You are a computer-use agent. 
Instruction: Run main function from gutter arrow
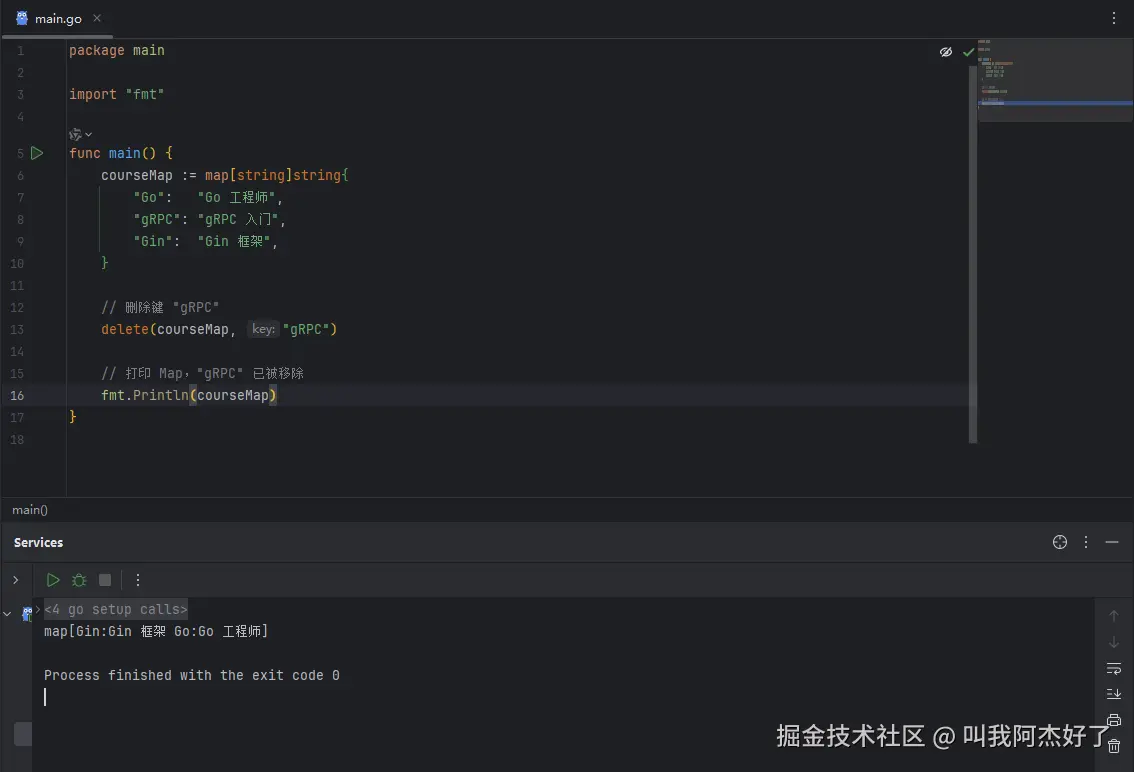click(37, 153)
